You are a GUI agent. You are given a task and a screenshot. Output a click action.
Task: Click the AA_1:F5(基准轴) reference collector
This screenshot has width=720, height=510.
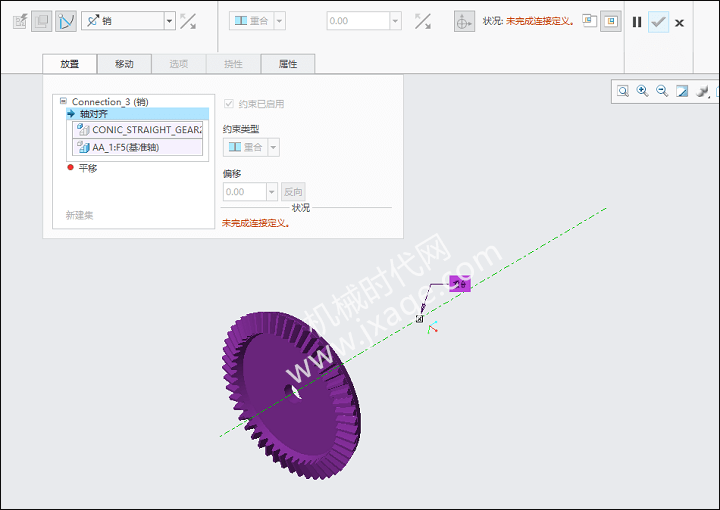137,147
